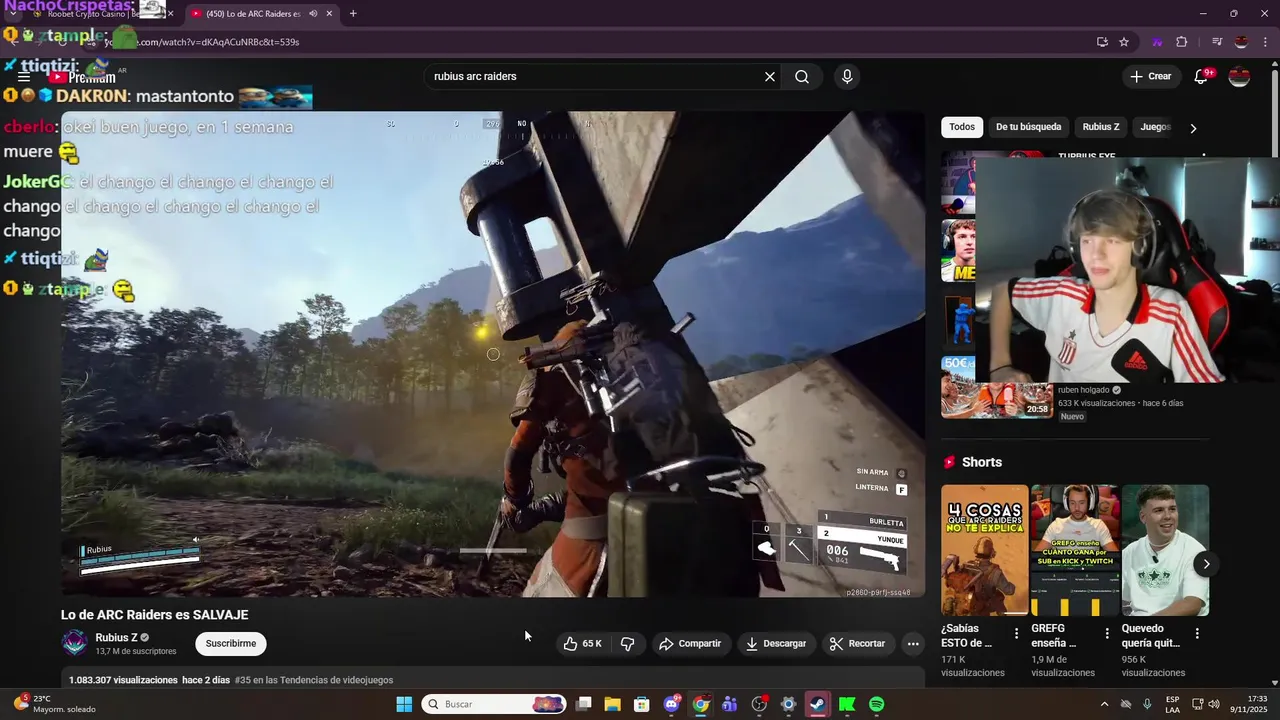Click the volume icon in system tray
Screen dimensions: 1280x720
(1214, 704)
